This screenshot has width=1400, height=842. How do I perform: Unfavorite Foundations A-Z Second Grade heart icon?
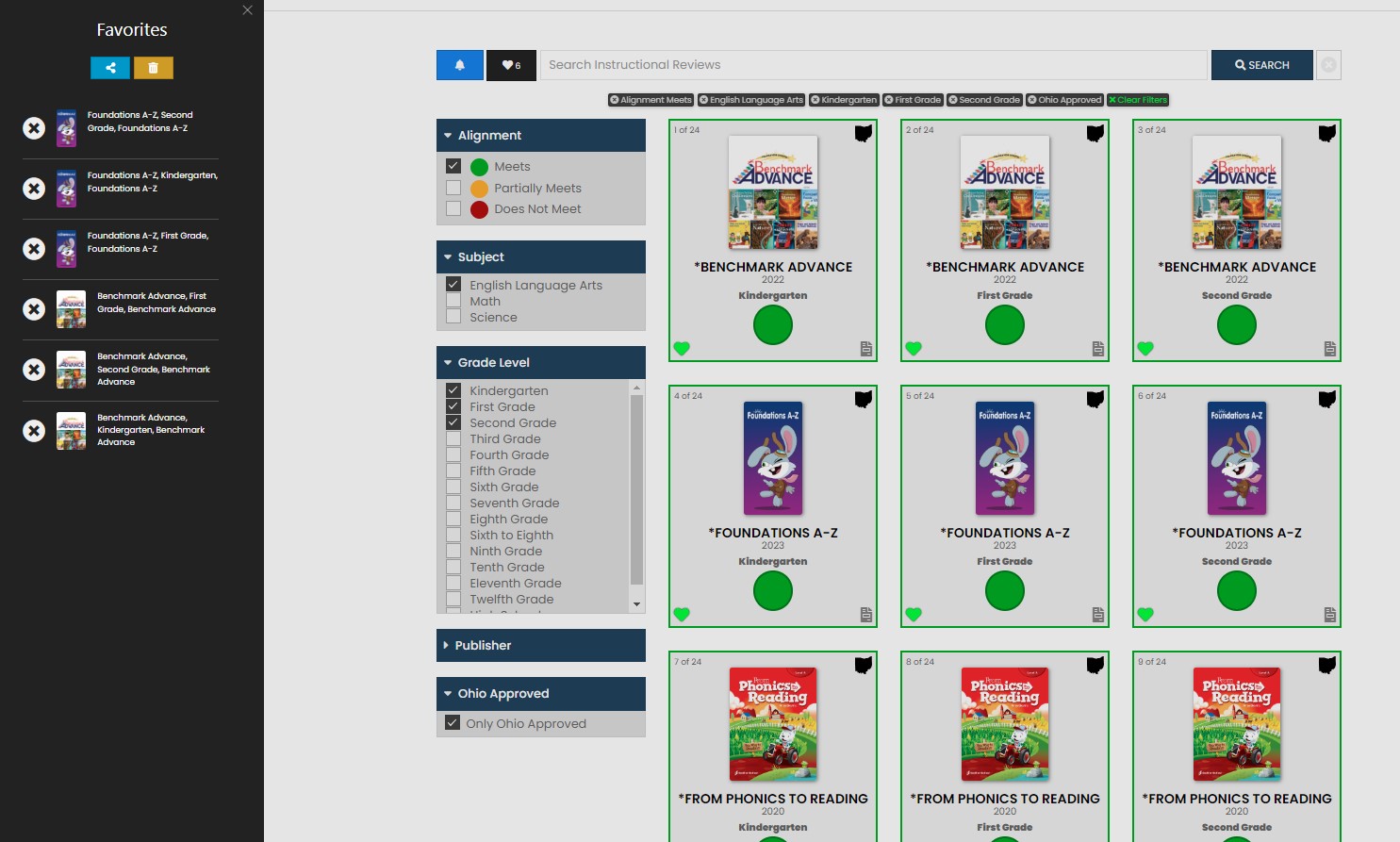coord(1145,615)
